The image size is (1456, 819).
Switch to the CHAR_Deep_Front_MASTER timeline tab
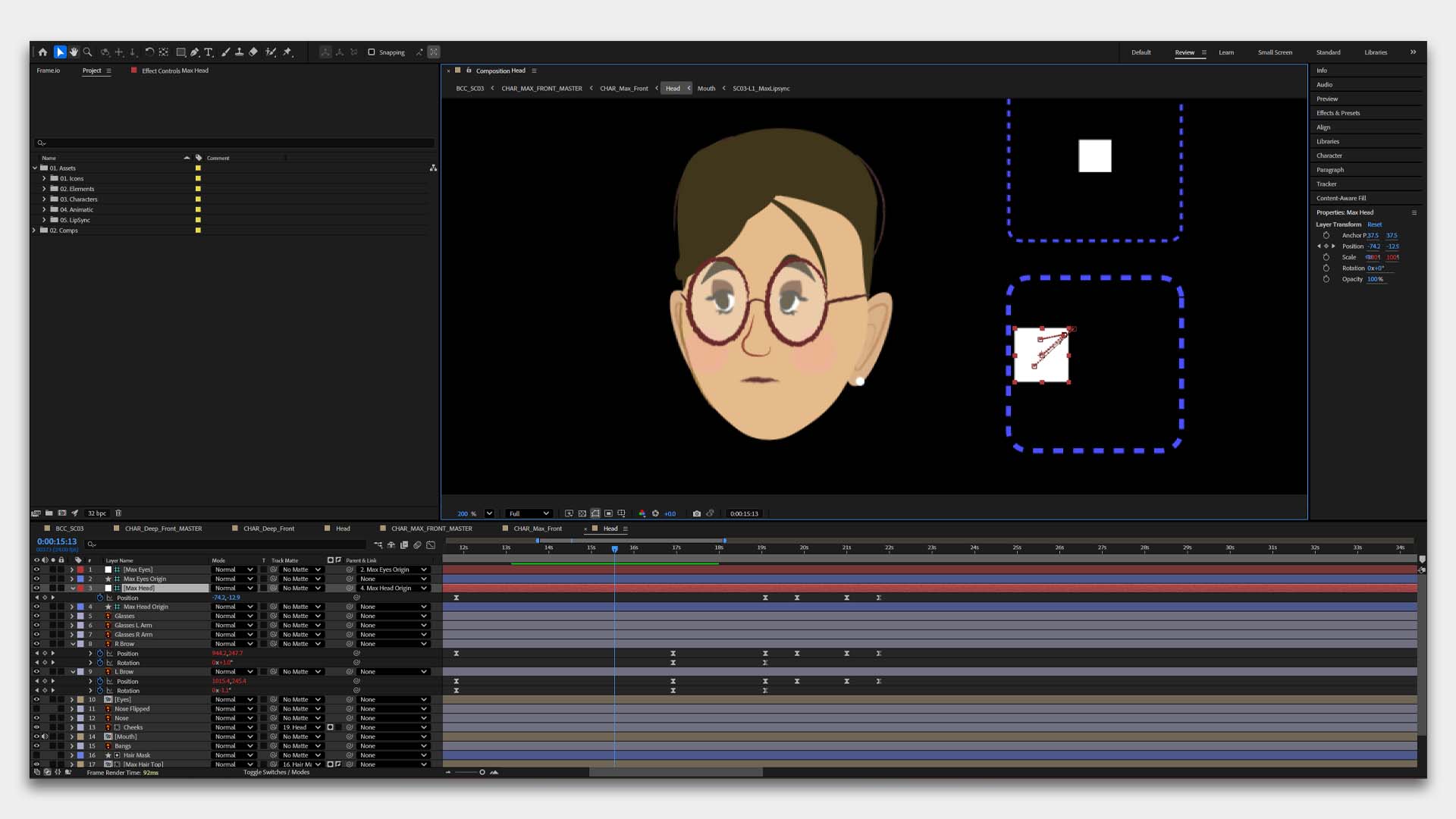click(x=163, y=529)
